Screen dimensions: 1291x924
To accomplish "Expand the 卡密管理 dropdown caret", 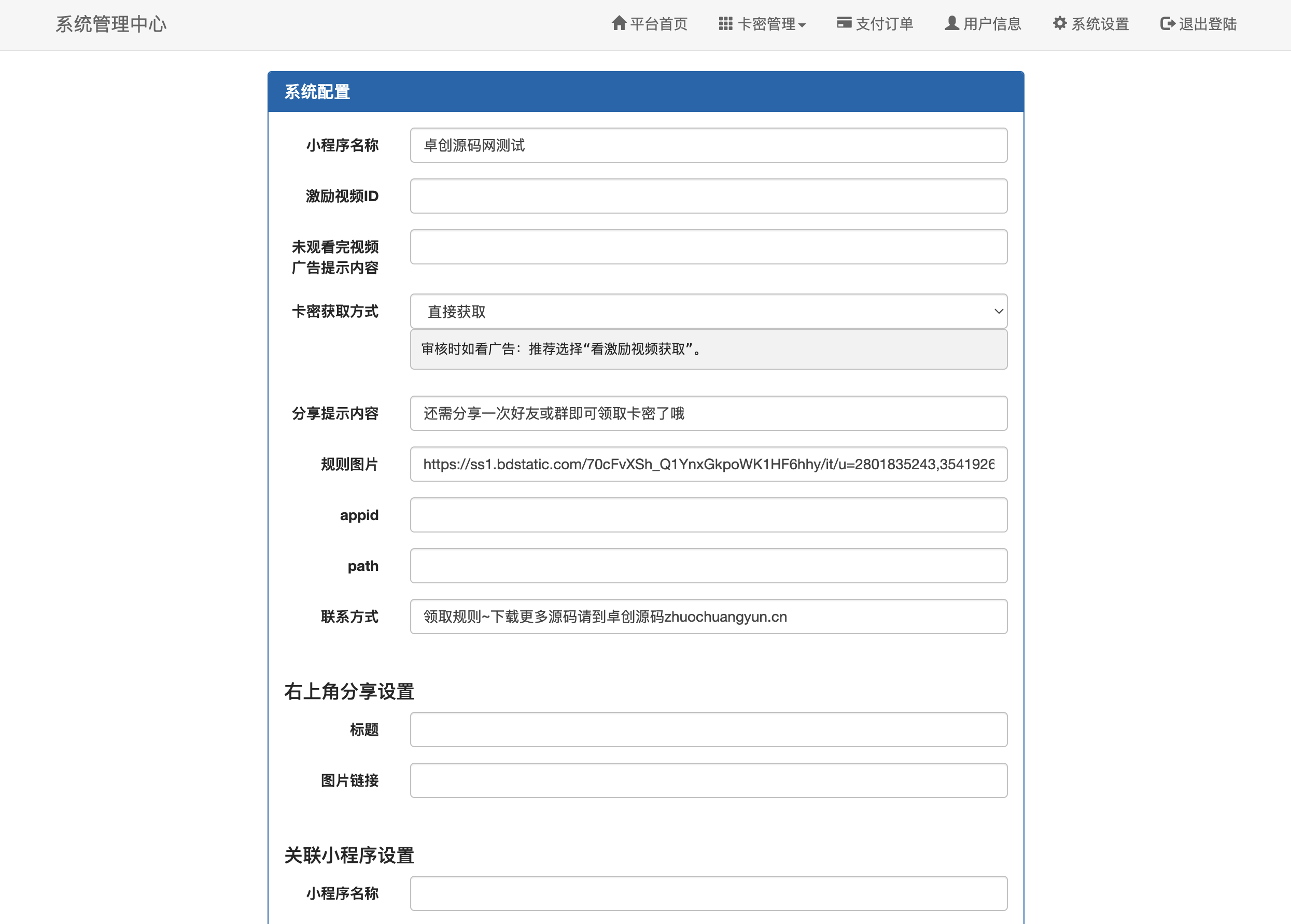I will click(802, 25).
